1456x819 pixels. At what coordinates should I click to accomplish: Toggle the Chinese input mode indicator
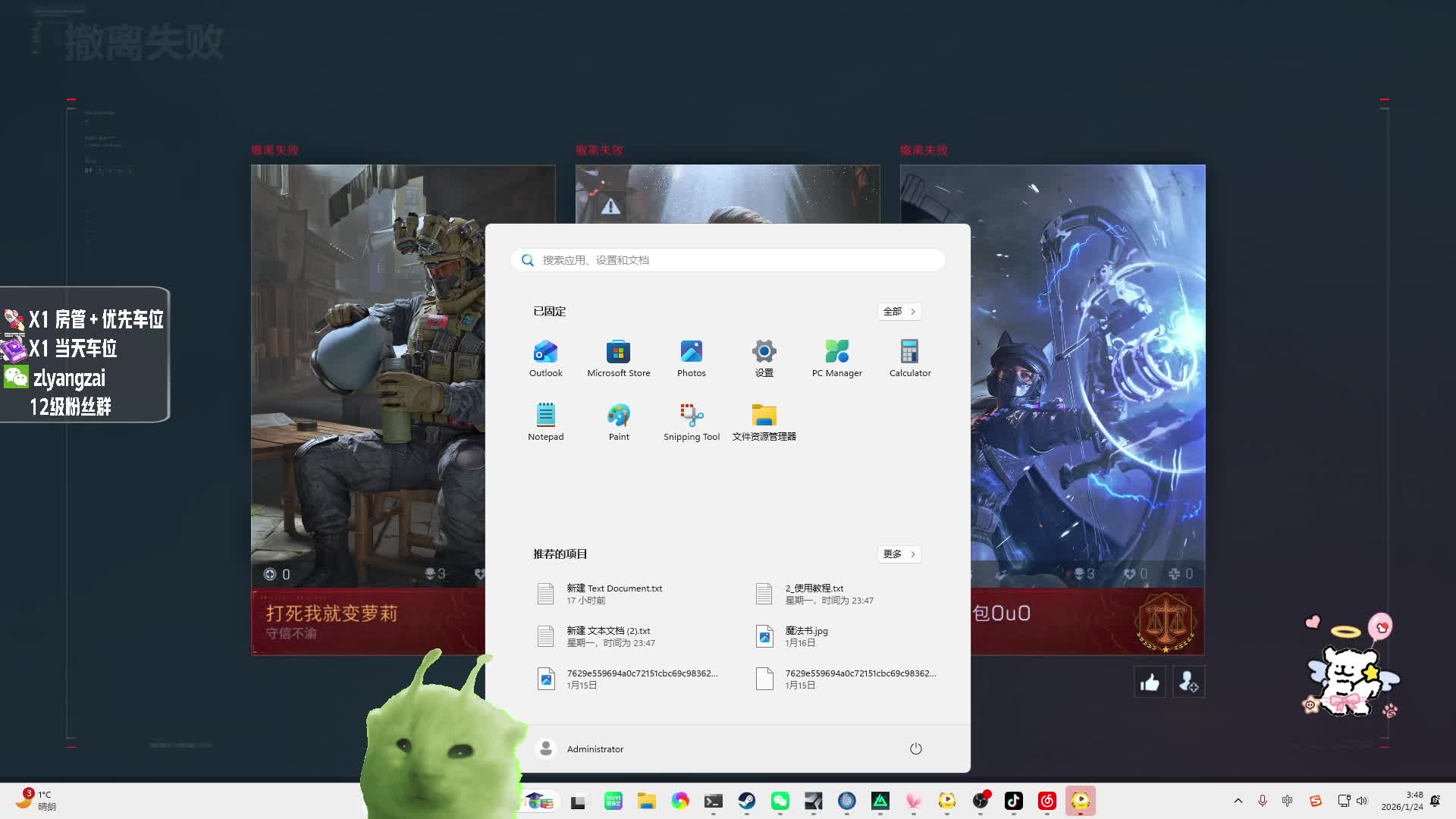coord(1288,801)
